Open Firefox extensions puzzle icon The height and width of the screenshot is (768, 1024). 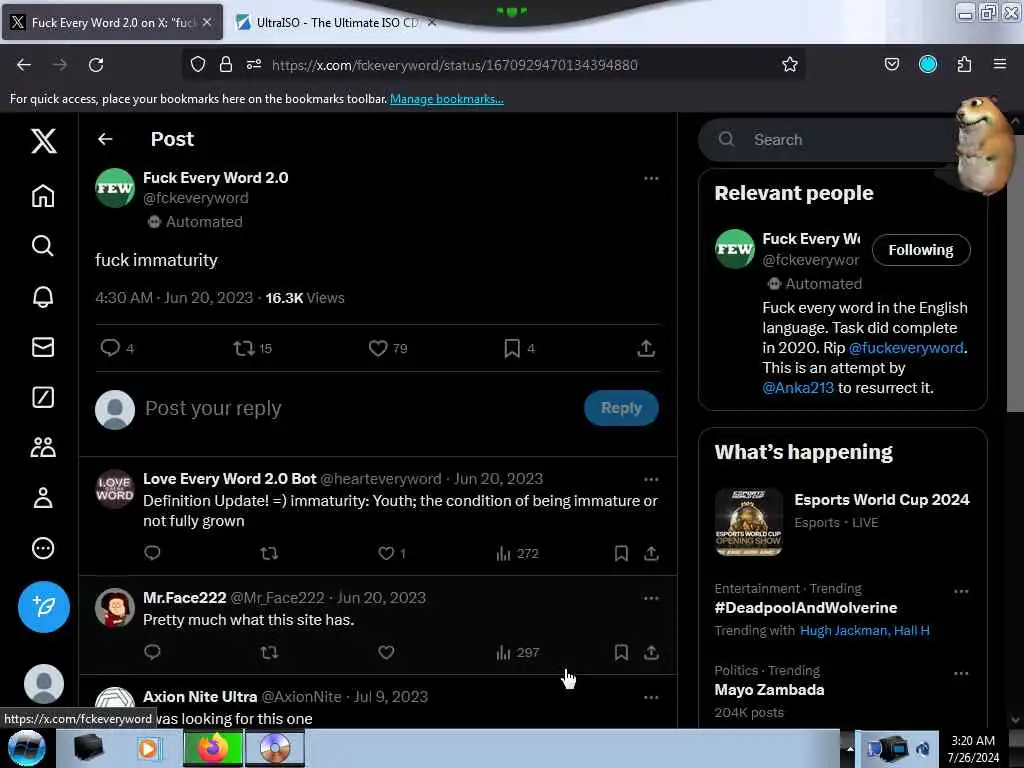964,64
